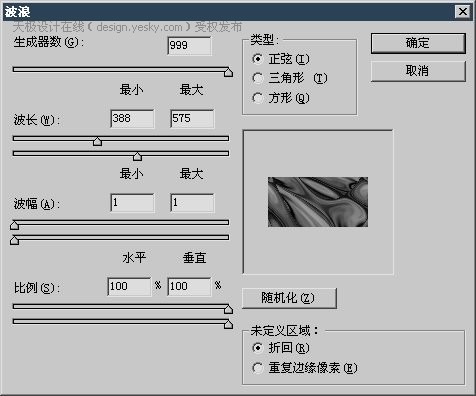Click the 随机化 (Randomize) button
The image size is (476, 396).
289,298
